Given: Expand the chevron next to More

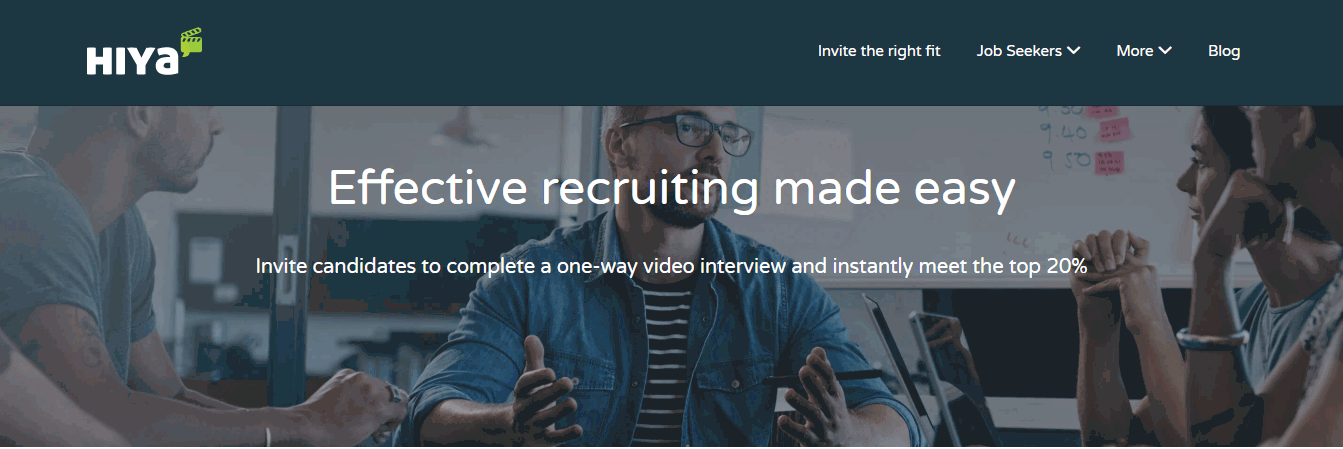Looking at the screenshot, I should 1165,51.
